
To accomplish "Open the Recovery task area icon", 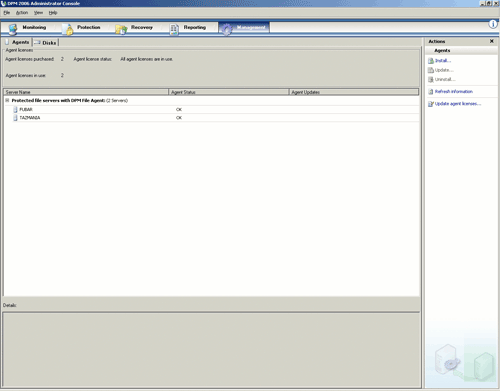I will [121, 29].
